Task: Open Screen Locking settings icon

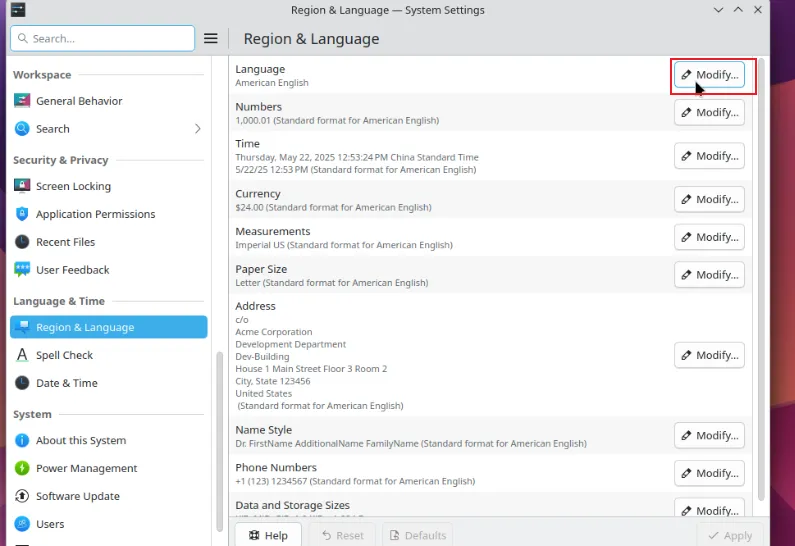Action: coord(22,186)
